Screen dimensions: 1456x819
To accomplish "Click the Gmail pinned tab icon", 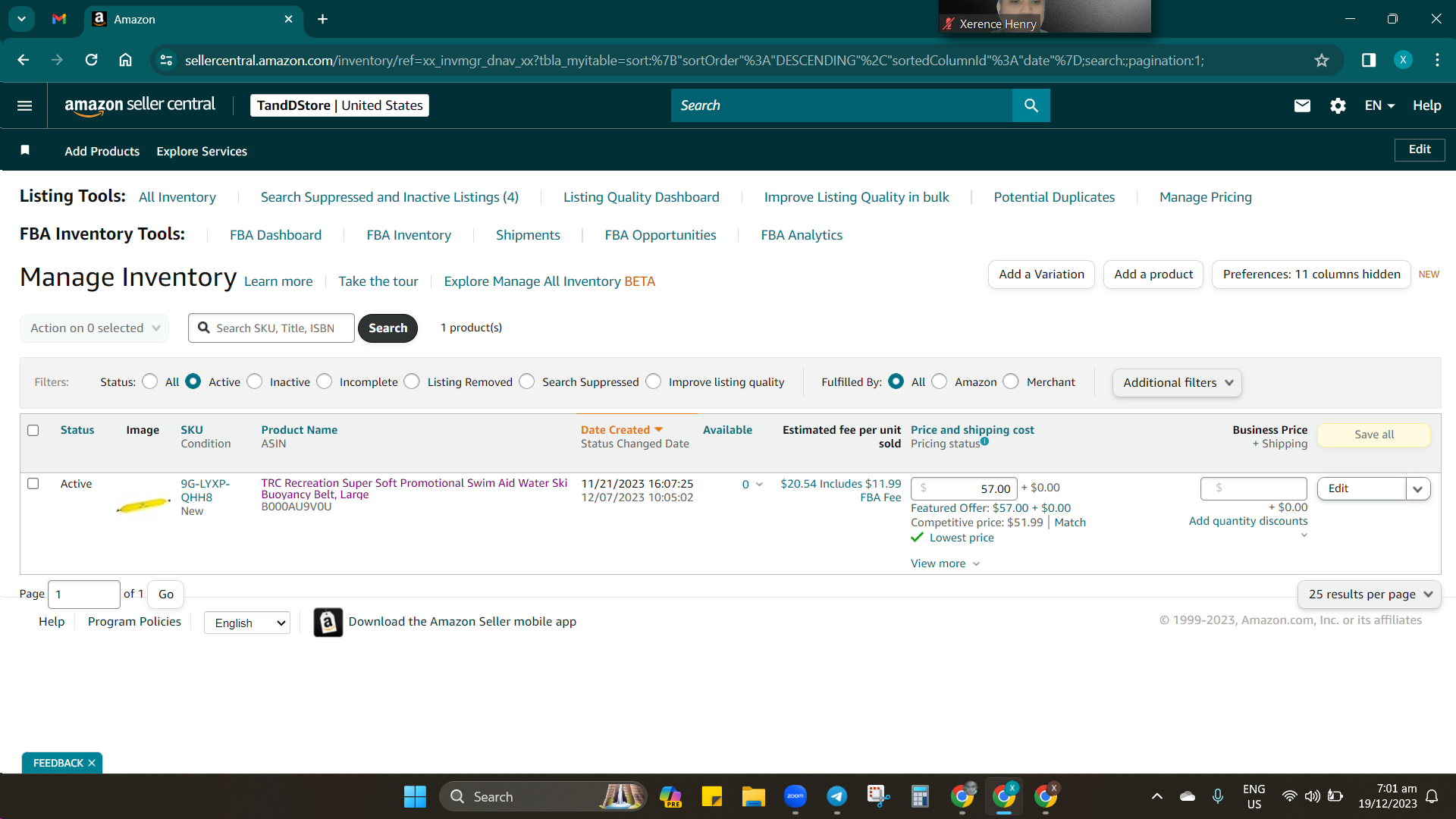I will coord(59,19).
